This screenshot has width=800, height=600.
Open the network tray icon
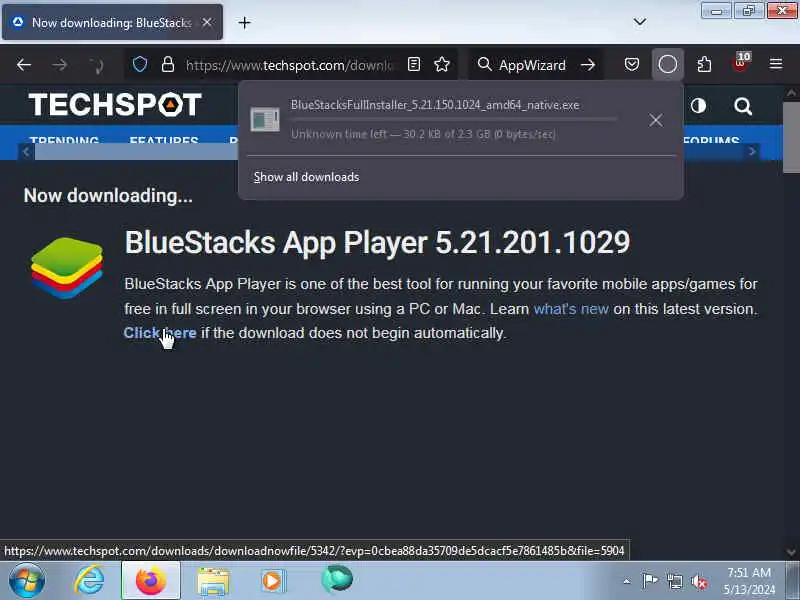[x=674, y=581]
